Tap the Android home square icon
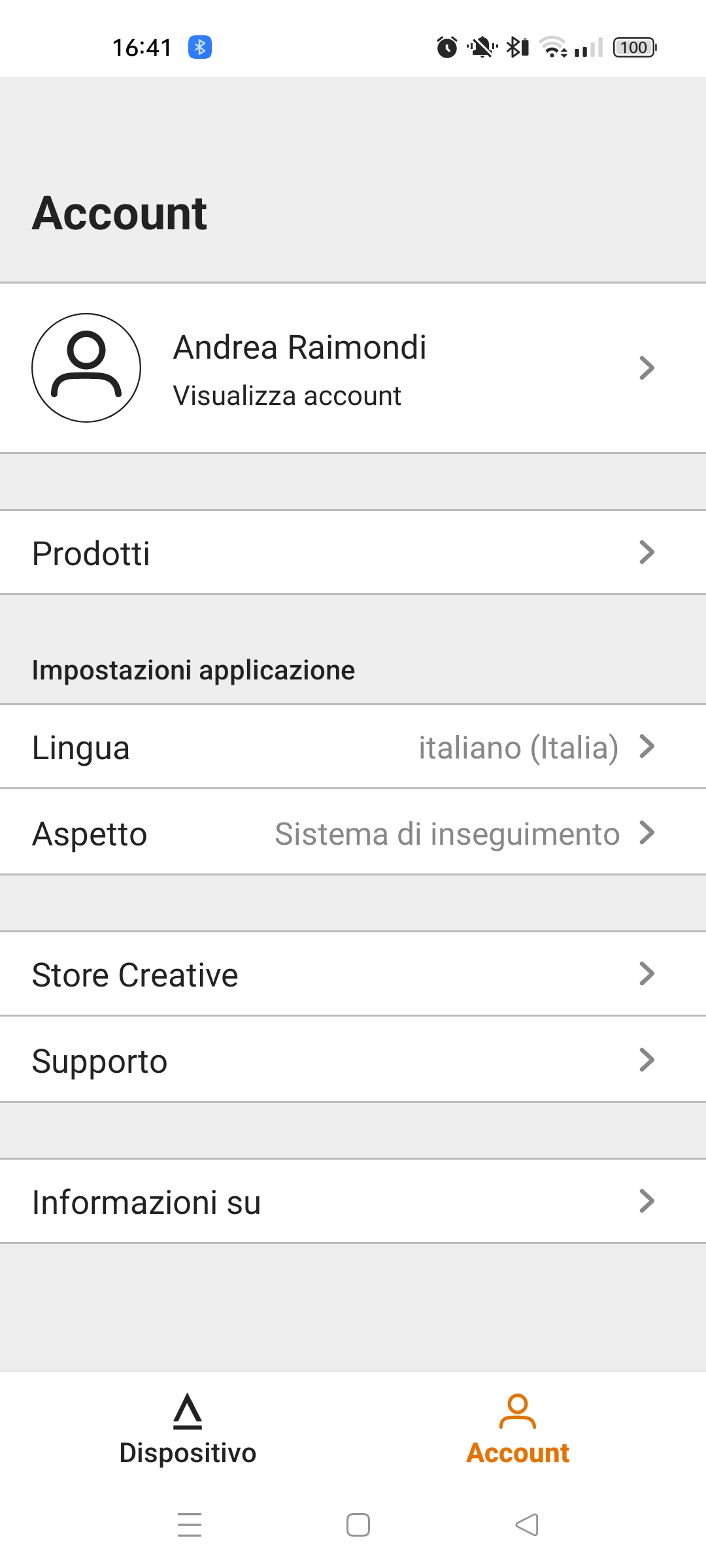 click(358, 1525)
